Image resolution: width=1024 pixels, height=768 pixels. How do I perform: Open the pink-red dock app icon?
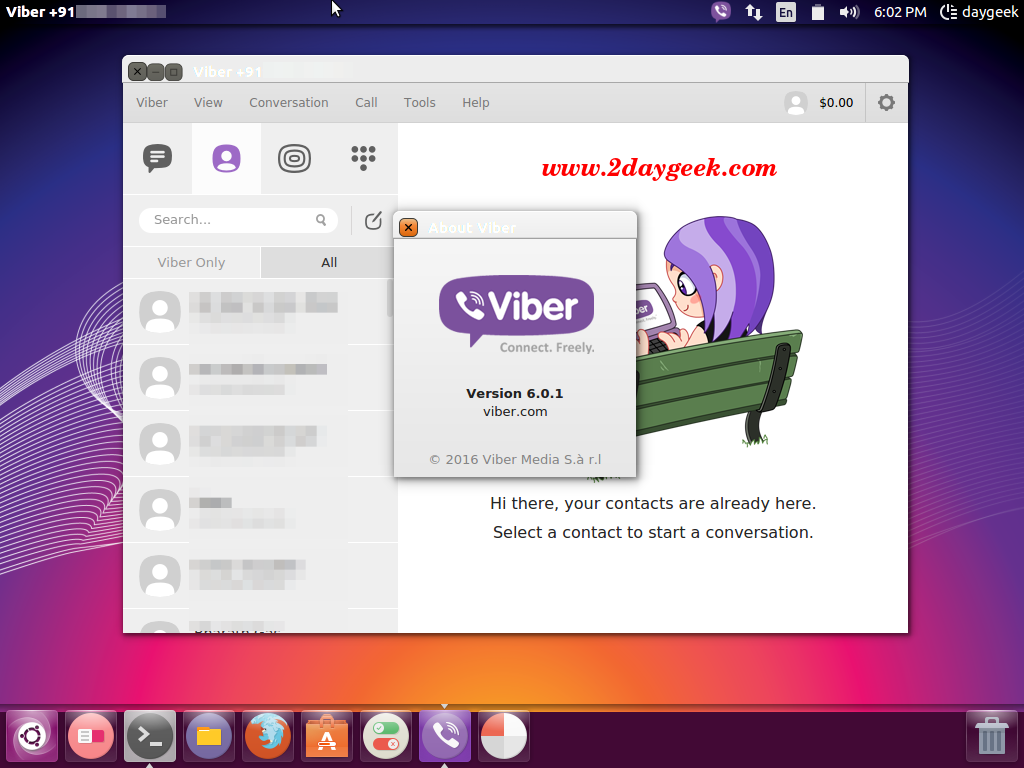(91, 736)
